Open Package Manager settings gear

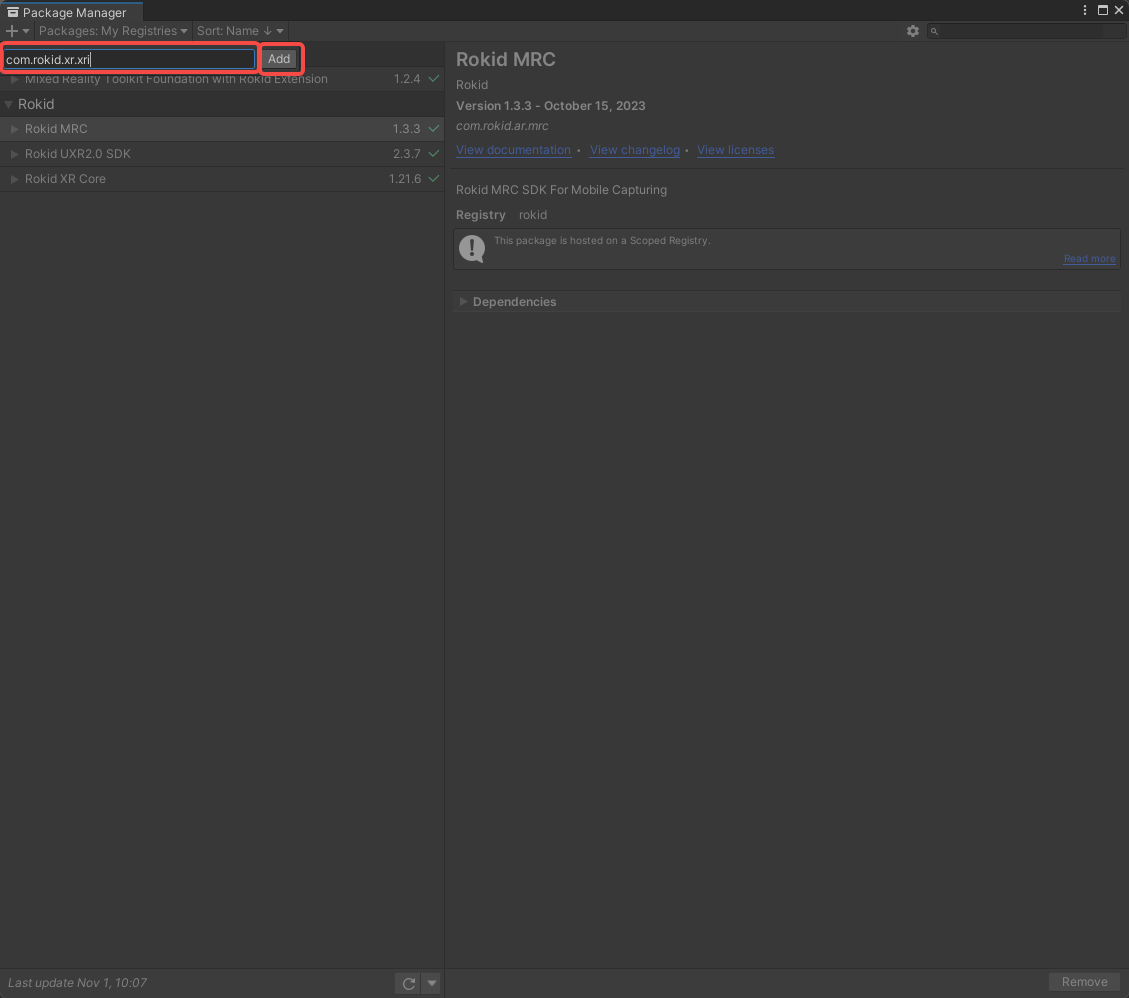(x=912, y=31)
